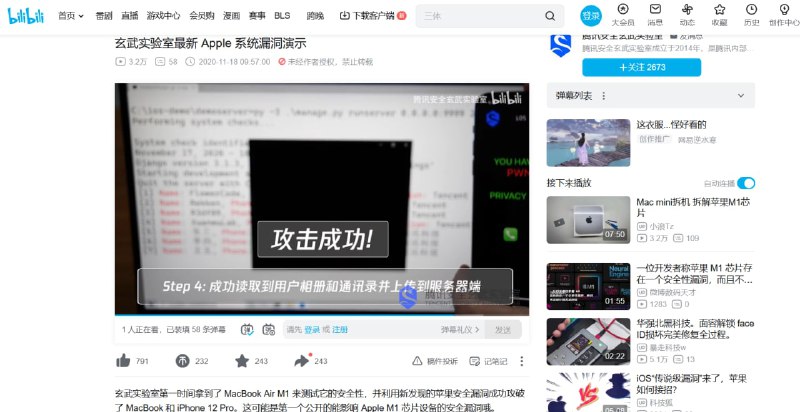
Task: Click the Mac mini拆机 拆解苹果M1芯片 title
Action: click(x=694, y=207)
